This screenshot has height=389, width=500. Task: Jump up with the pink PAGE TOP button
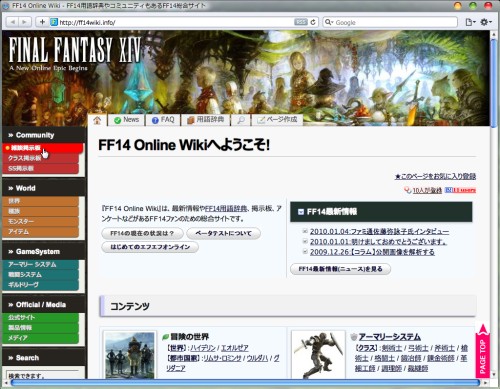482,351
